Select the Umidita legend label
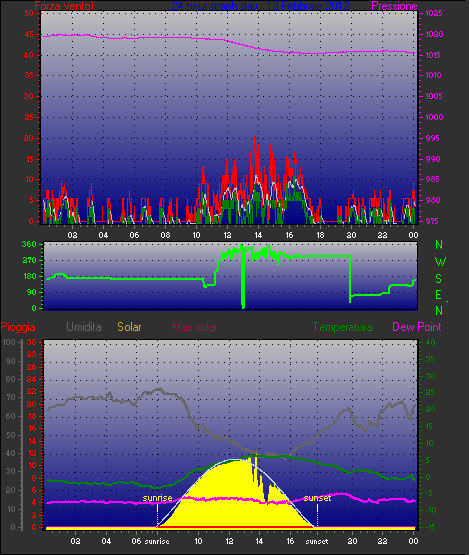 (84, 327)
